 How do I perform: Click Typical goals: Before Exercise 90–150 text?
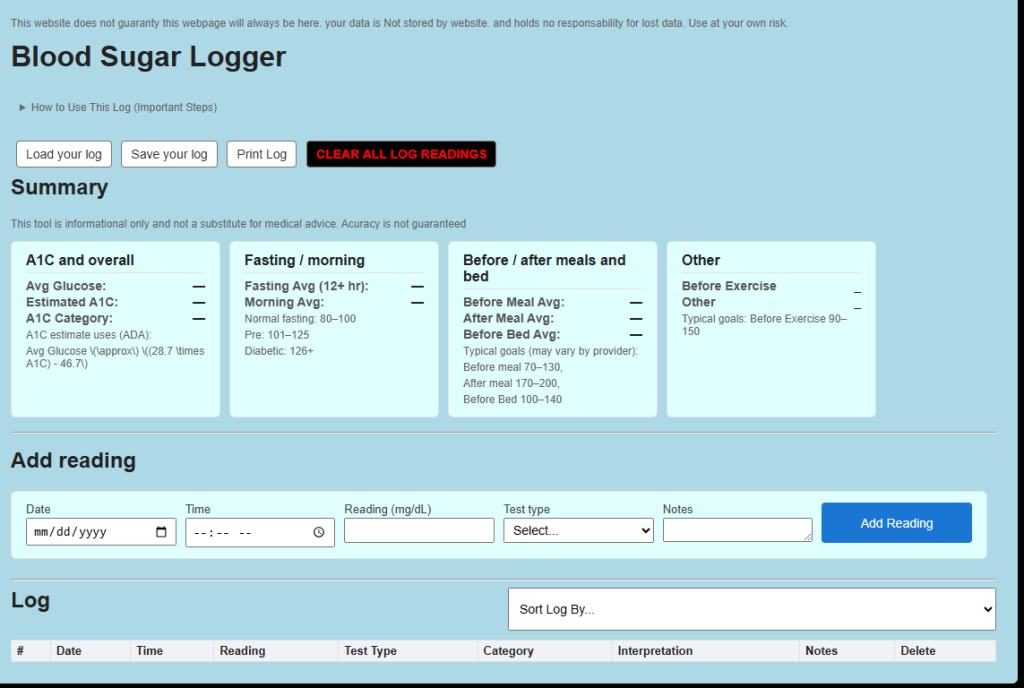click(764, 325)
